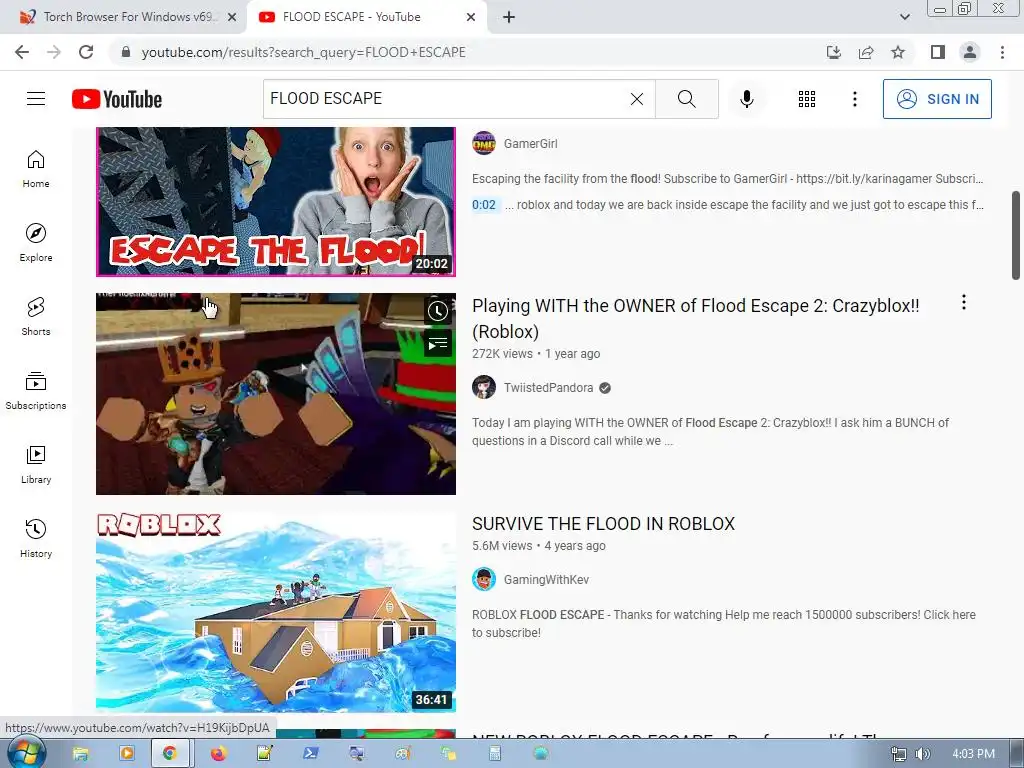1024x768 pixels.
Task: Click the browser forward arrow
Action: [x=54, y=52]
